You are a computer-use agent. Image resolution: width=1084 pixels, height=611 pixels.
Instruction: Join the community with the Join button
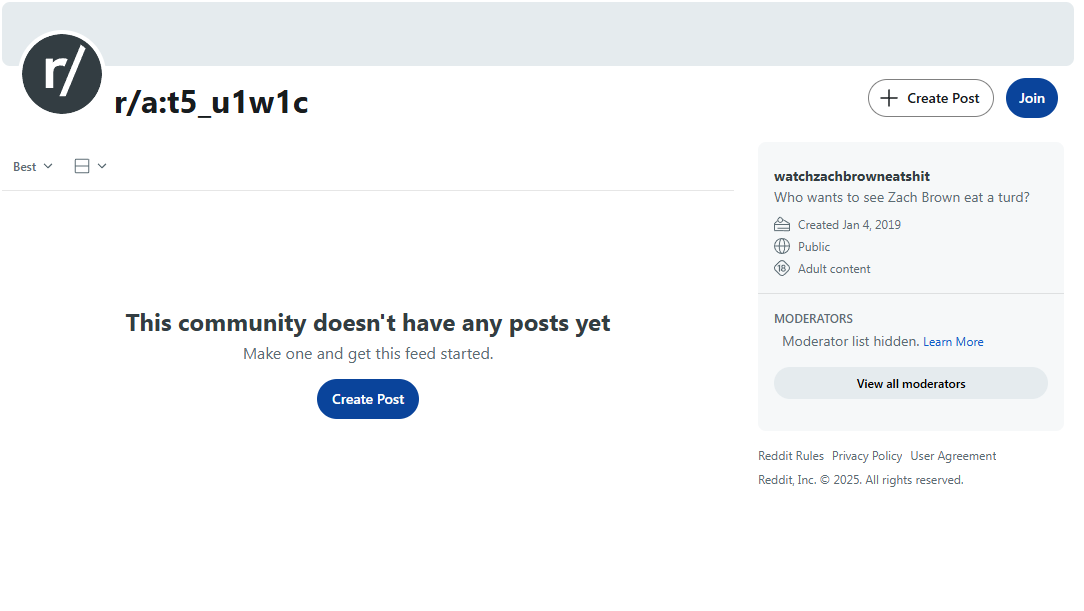click(x=1031, y=98)
